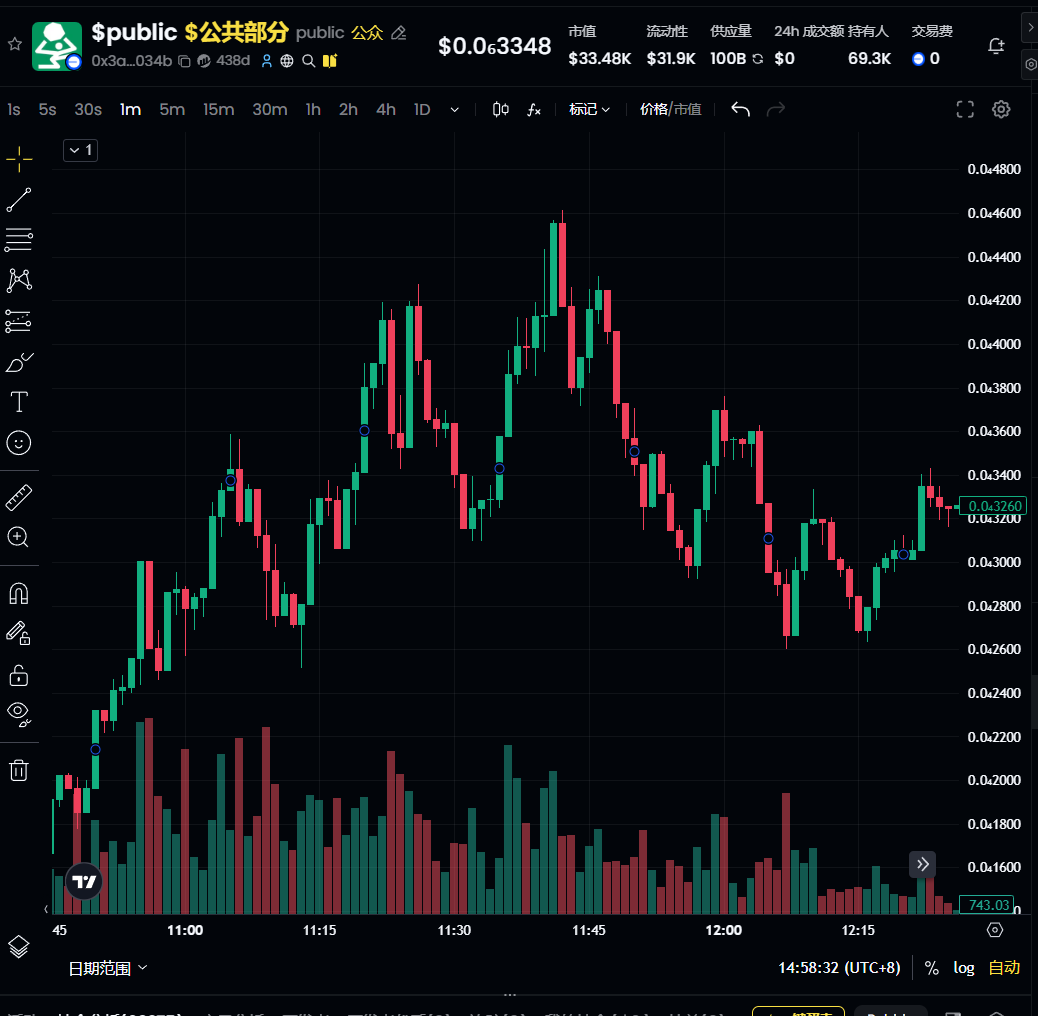Select the 15m timeframe
This screenshot has width=1038, height=1016.
point(218,109)
